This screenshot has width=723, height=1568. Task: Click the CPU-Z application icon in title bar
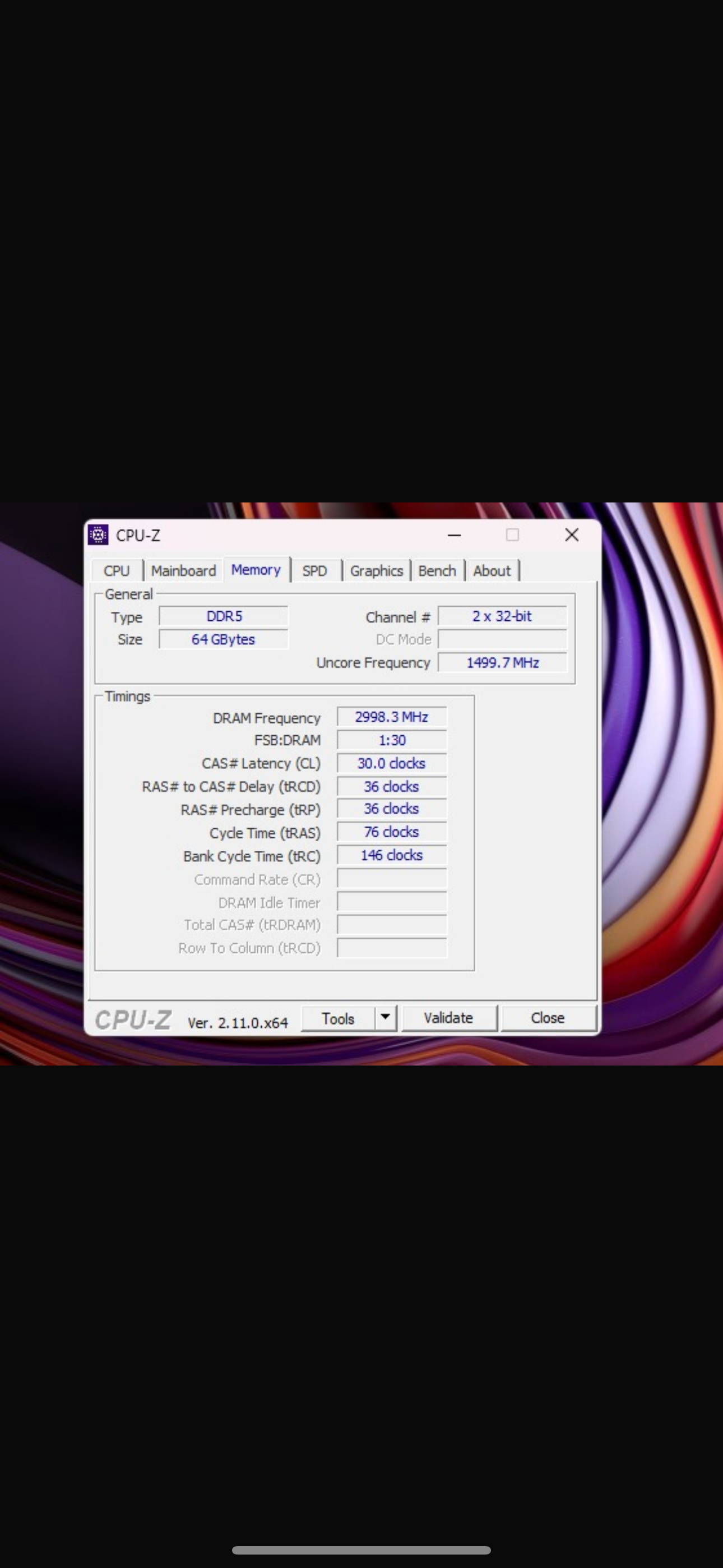pyautogui.click(x=98, y=535)
